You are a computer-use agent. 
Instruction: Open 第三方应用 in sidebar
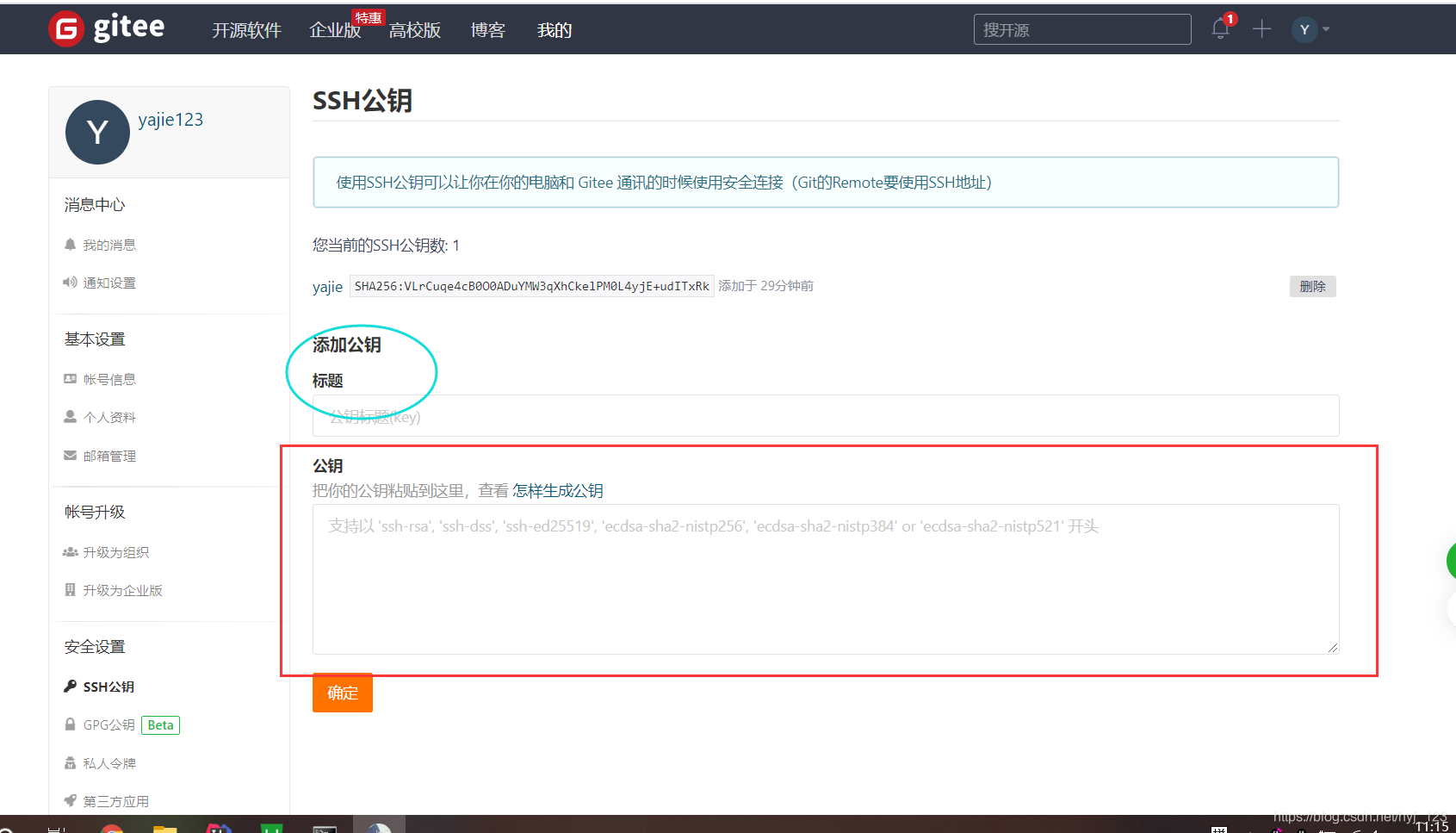(x=115, y=801)
